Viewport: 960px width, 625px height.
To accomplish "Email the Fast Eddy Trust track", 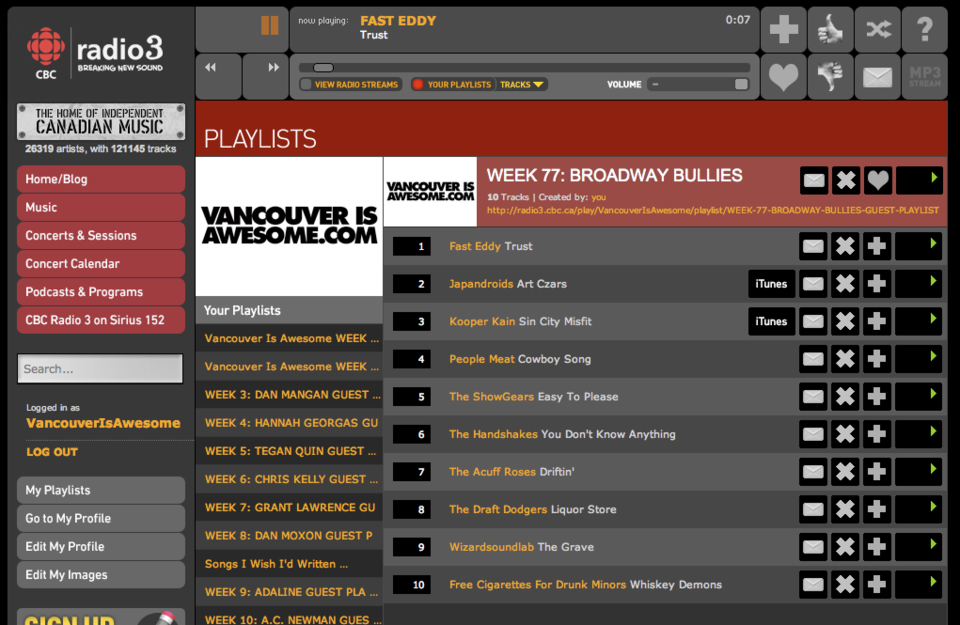I will click(x=813, y=246).
